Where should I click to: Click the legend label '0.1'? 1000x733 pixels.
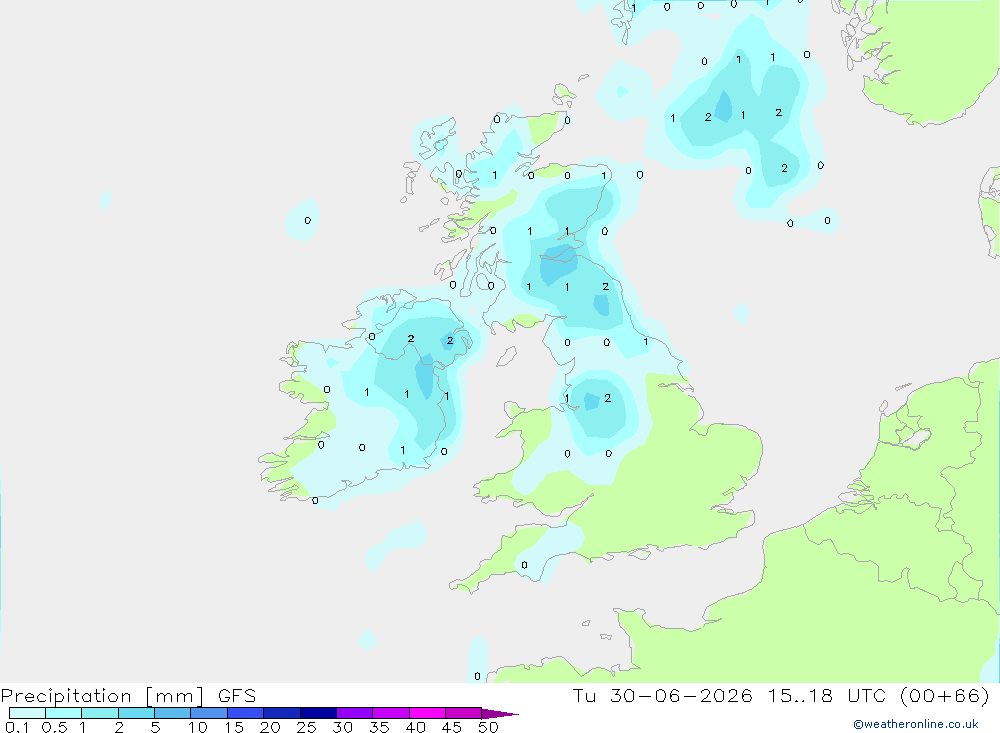17,727
